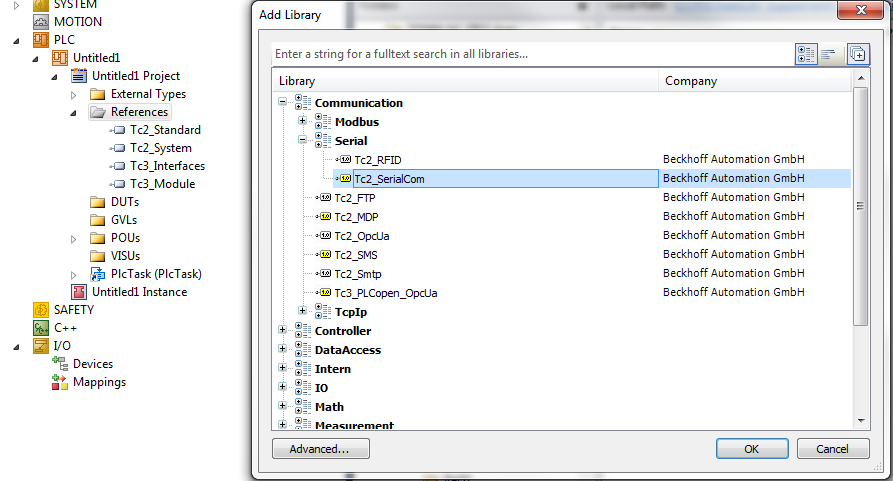Close the Add Library dialog
The image size is (893, 481).
point(861,10)
